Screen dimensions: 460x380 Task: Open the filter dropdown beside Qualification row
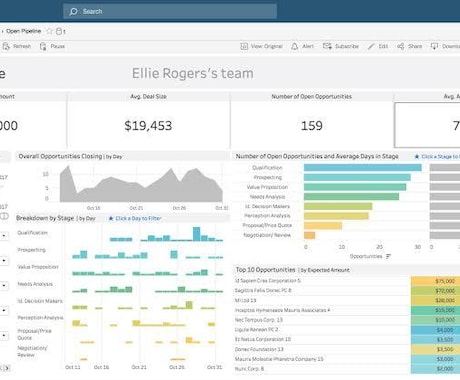coord(4,236)
